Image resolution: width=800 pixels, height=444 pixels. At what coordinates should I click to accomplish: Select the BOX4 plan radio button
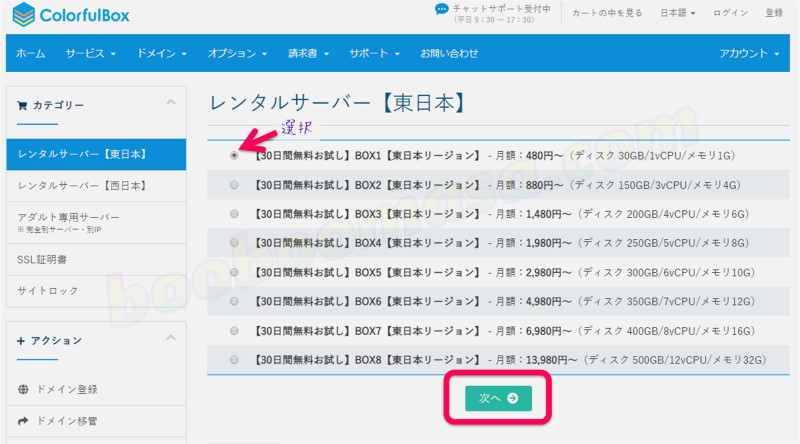(234, 243)
